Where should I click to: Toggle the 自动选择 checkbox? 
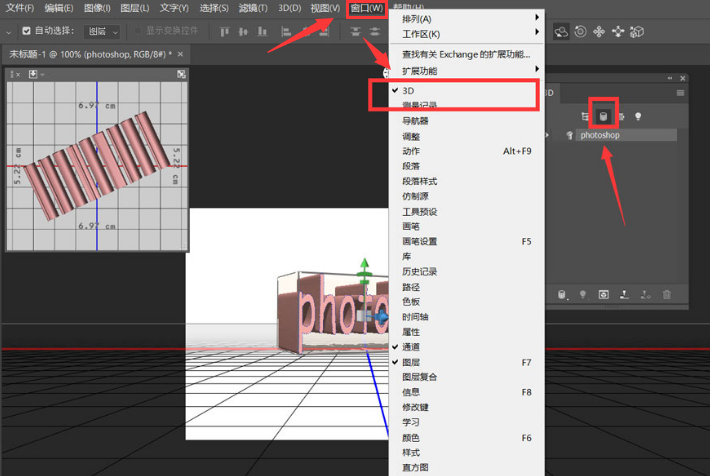click(26, 31)
